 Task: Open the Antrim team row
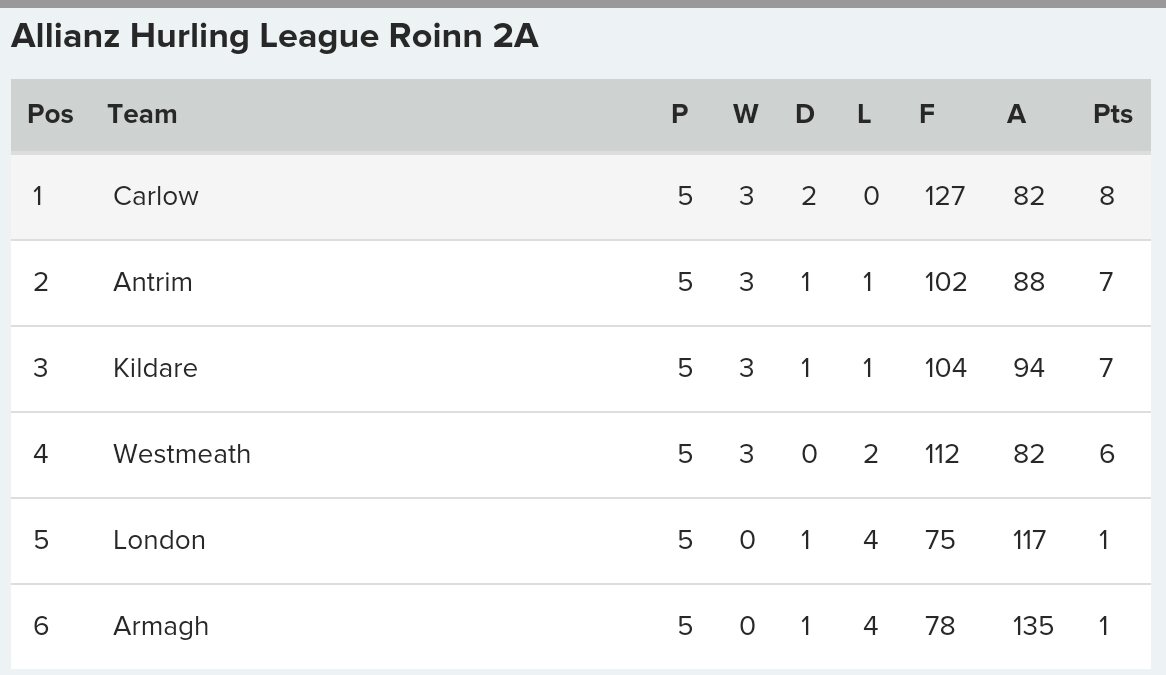click(581, 282)
